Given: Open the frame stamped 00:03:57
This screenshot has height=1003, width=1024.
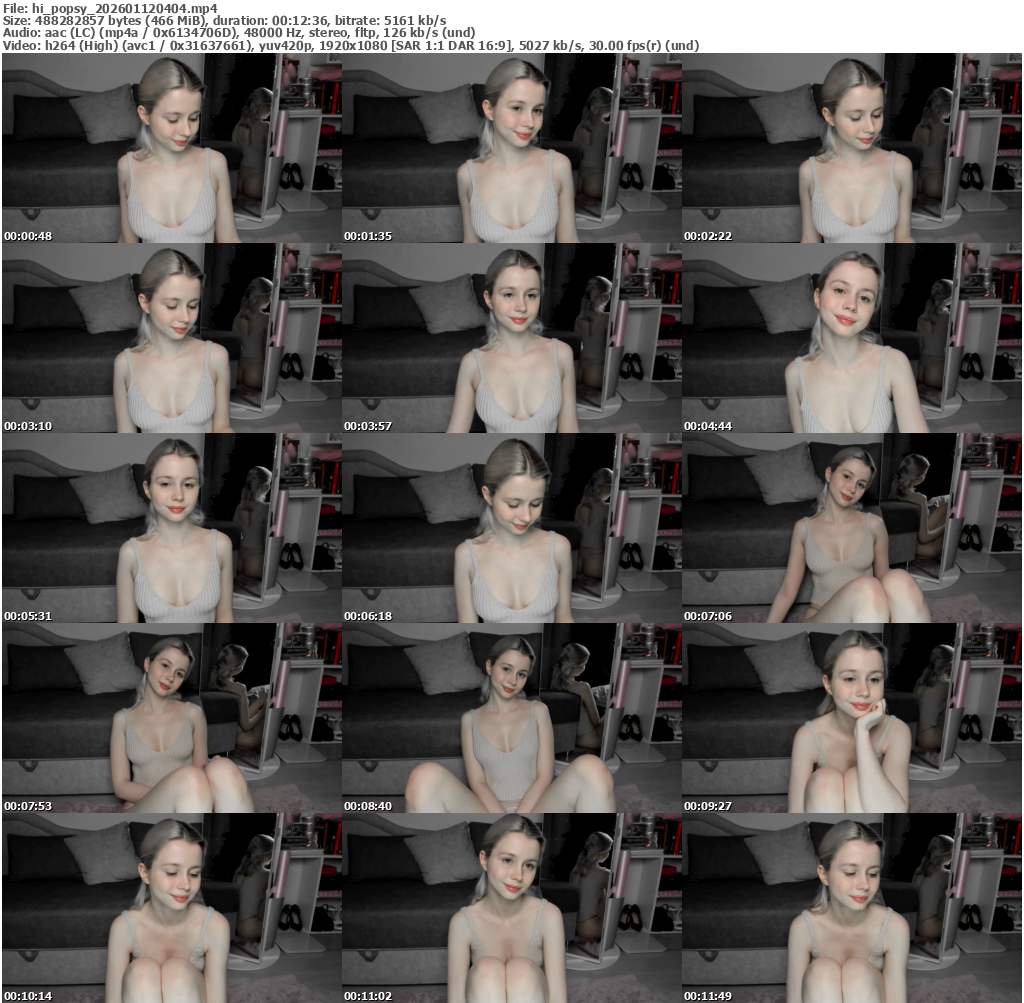Looking at the screenshot, I should pos(512,338).
